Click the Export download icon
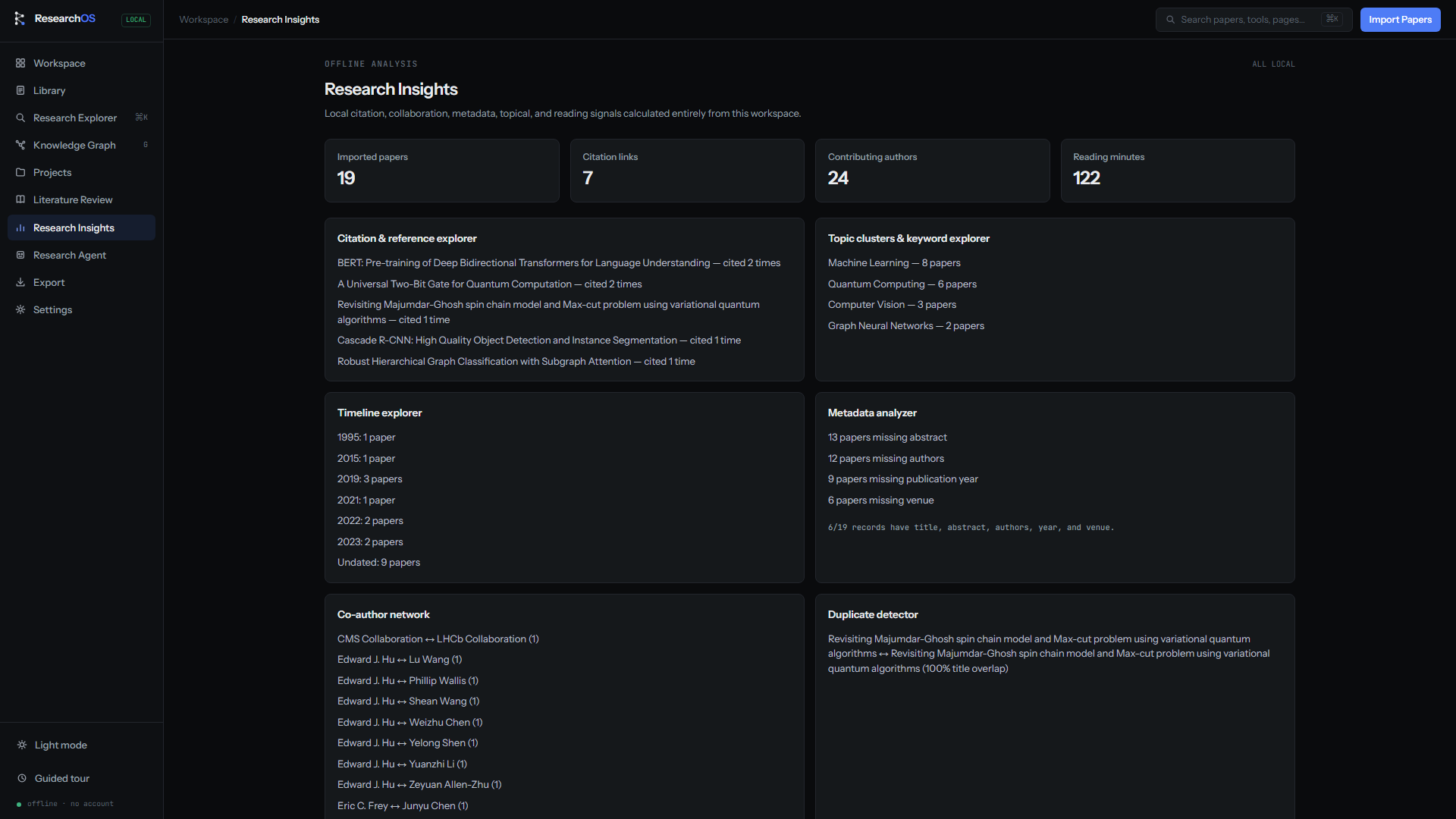Viewport: 1456px width, 819px height. 20,282
